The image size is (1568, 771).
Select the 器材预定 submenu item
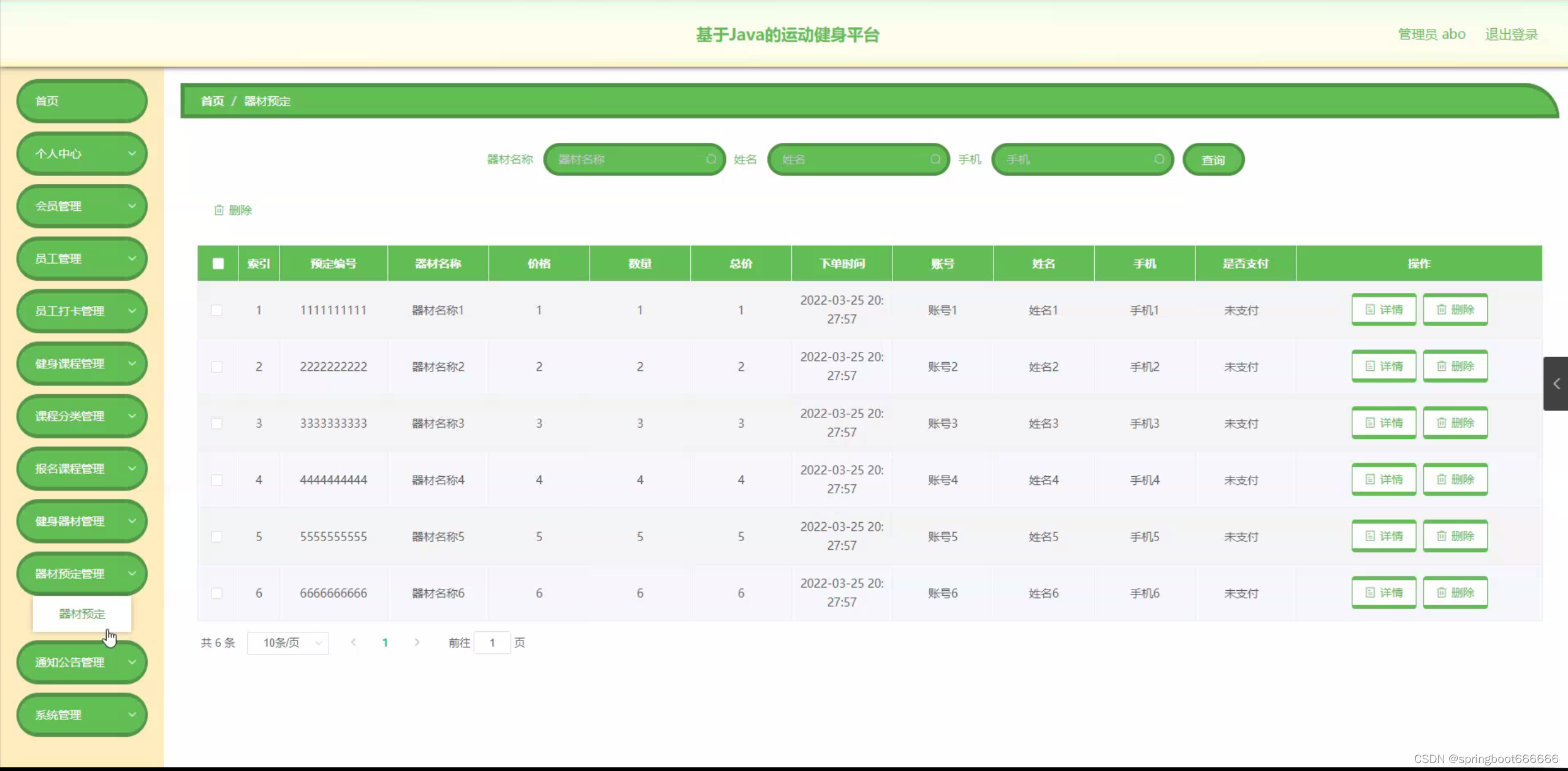[x=82, y=613]
